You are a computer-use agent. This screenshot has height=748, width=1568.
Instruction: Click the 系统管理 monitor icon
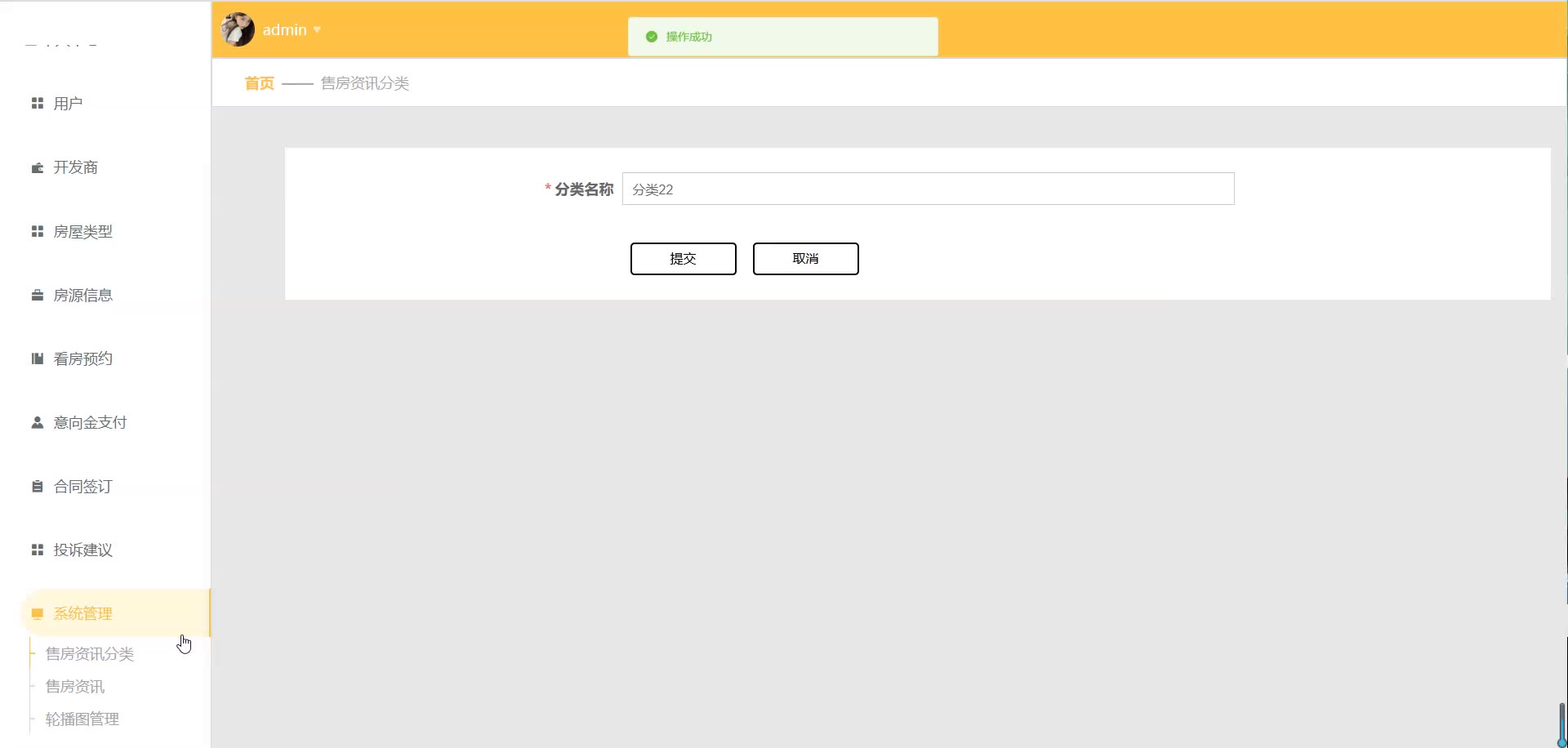(x=37, y=614)
